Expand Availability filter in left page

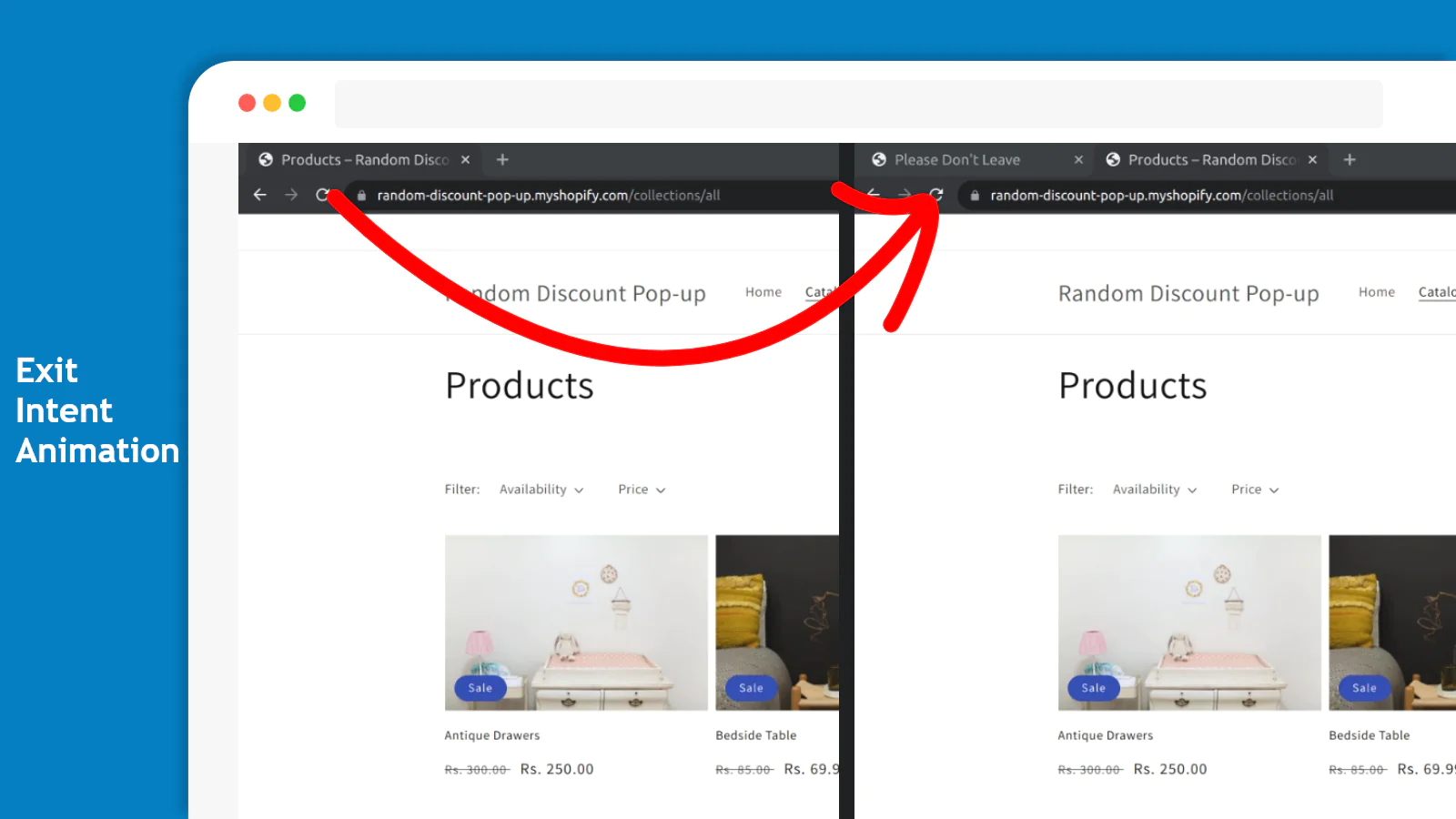541,490
